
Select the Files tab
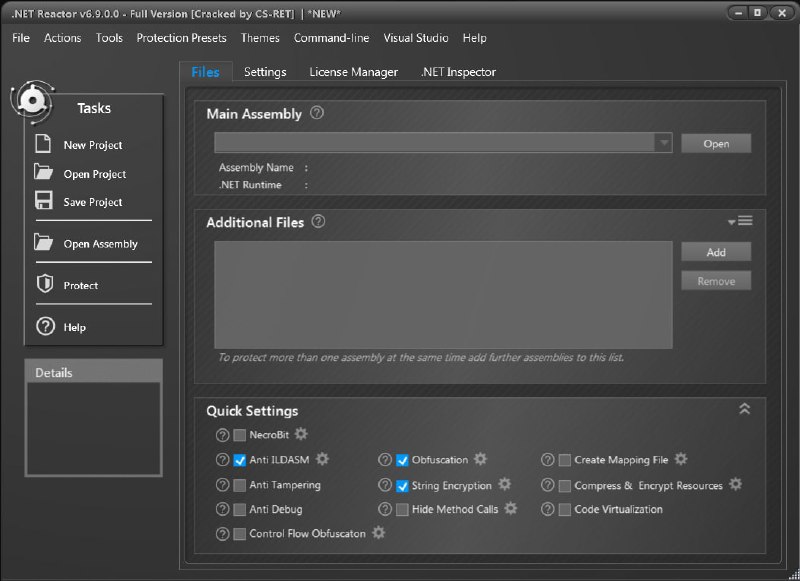(x=206, y=72)
